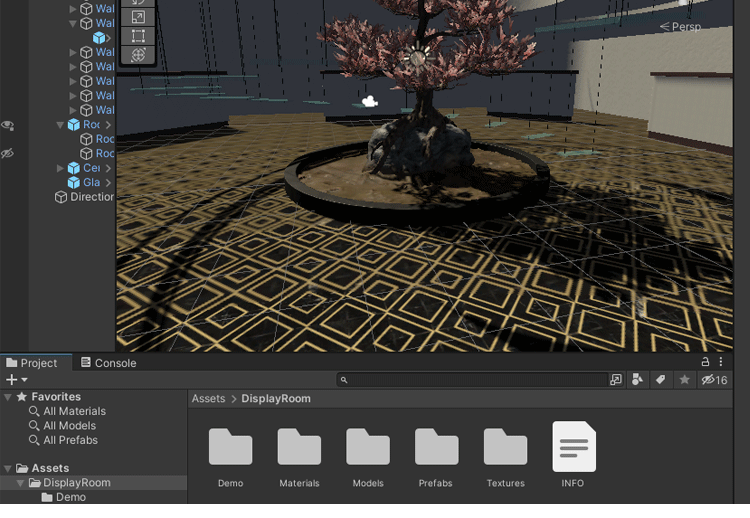Select the Scale tool in scene toolbar
Image resolution: width=750 pixels, height=518 pixels.
(x=138, y=16)
